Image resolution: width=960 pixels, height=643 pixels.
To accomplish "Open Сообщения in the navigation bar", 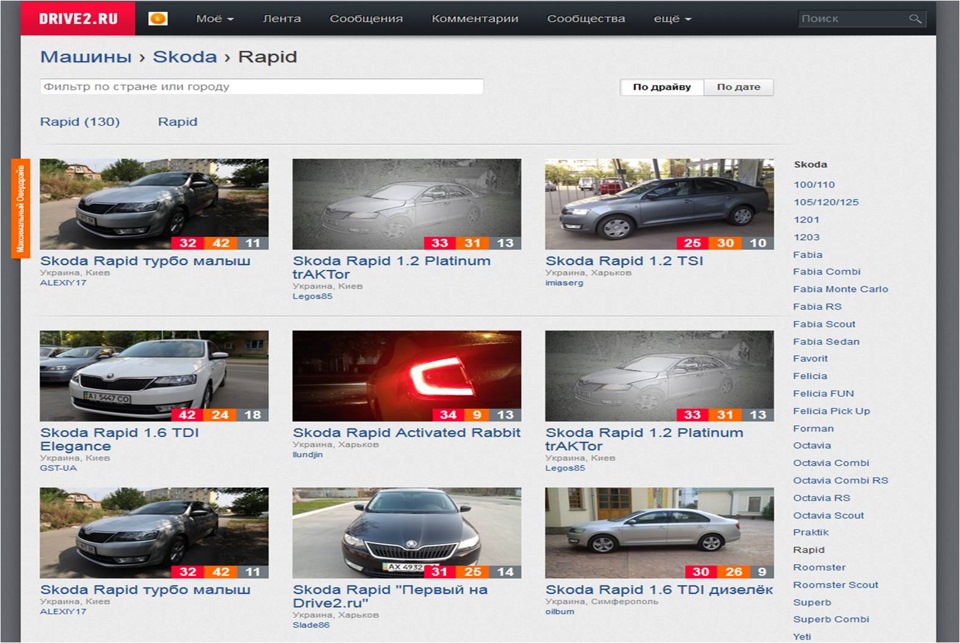I will 366,19.
